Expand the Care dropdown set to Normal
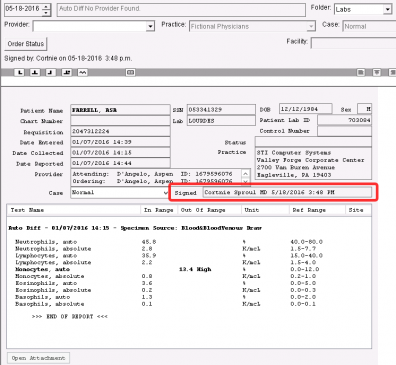Image resolution: width=396 pixels, height=365 pixels. [x=165, y=193]
